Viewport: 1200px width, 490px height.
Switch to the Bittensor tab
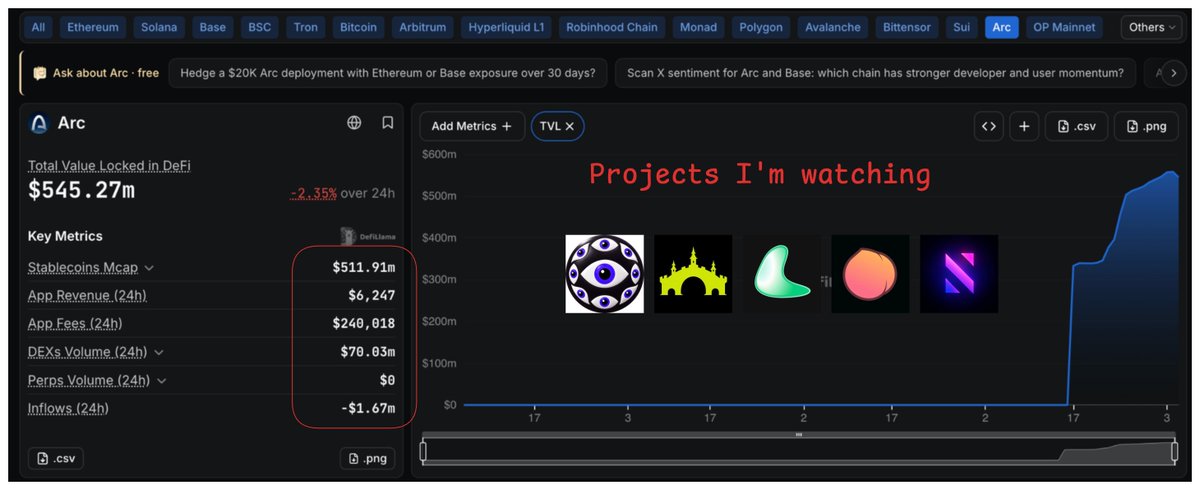point(907,27)
